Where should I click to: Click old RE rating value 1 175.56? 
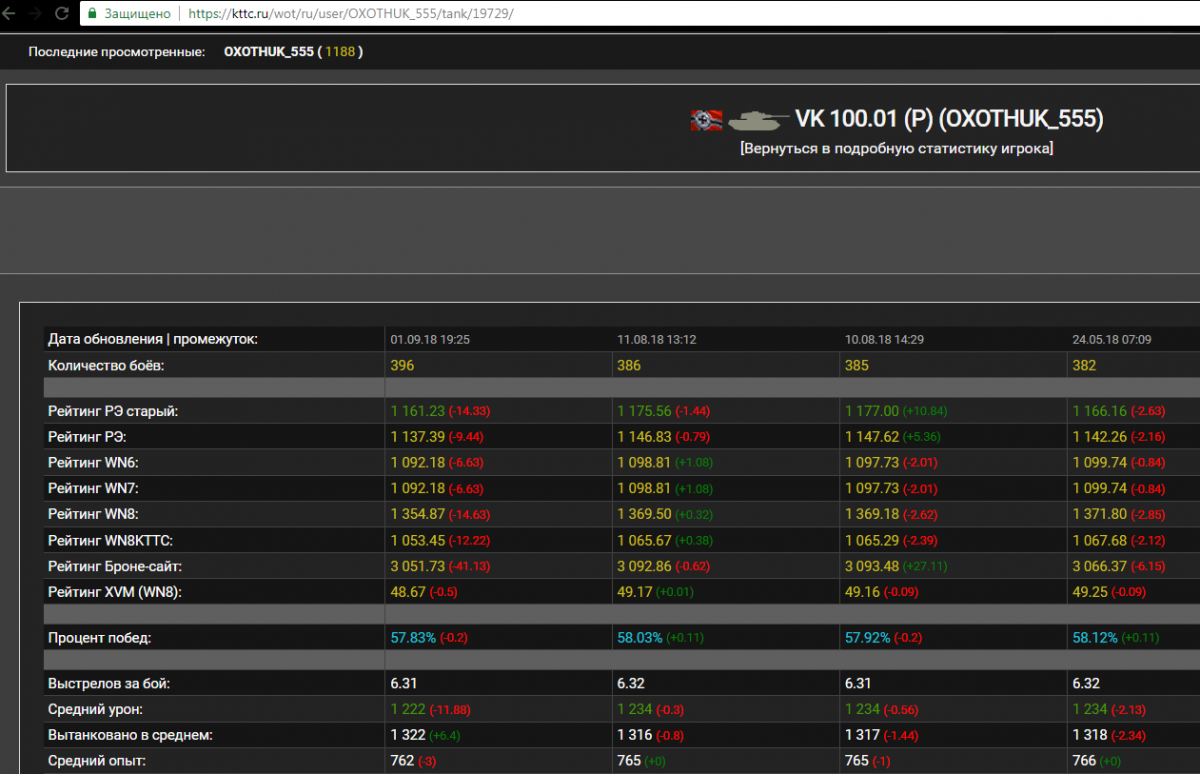coord(644,411)
